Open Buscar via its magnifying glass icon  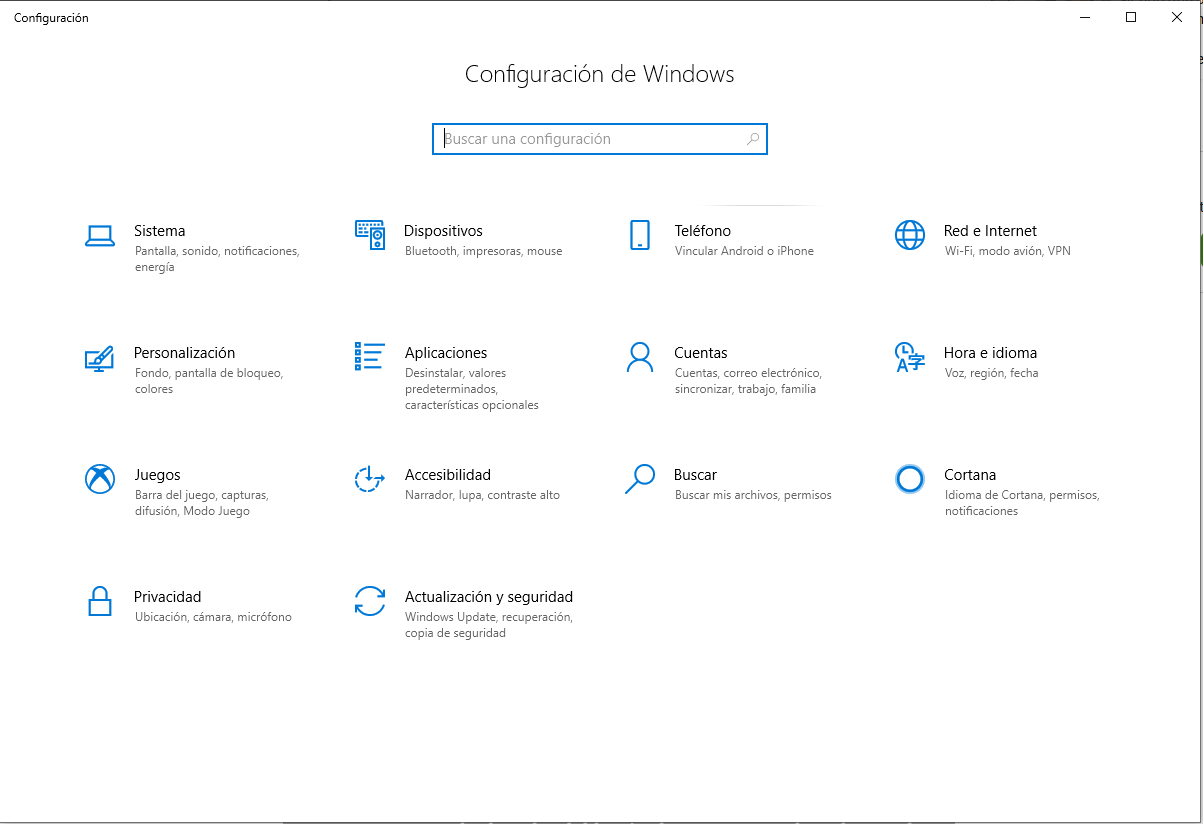point(639,479)
